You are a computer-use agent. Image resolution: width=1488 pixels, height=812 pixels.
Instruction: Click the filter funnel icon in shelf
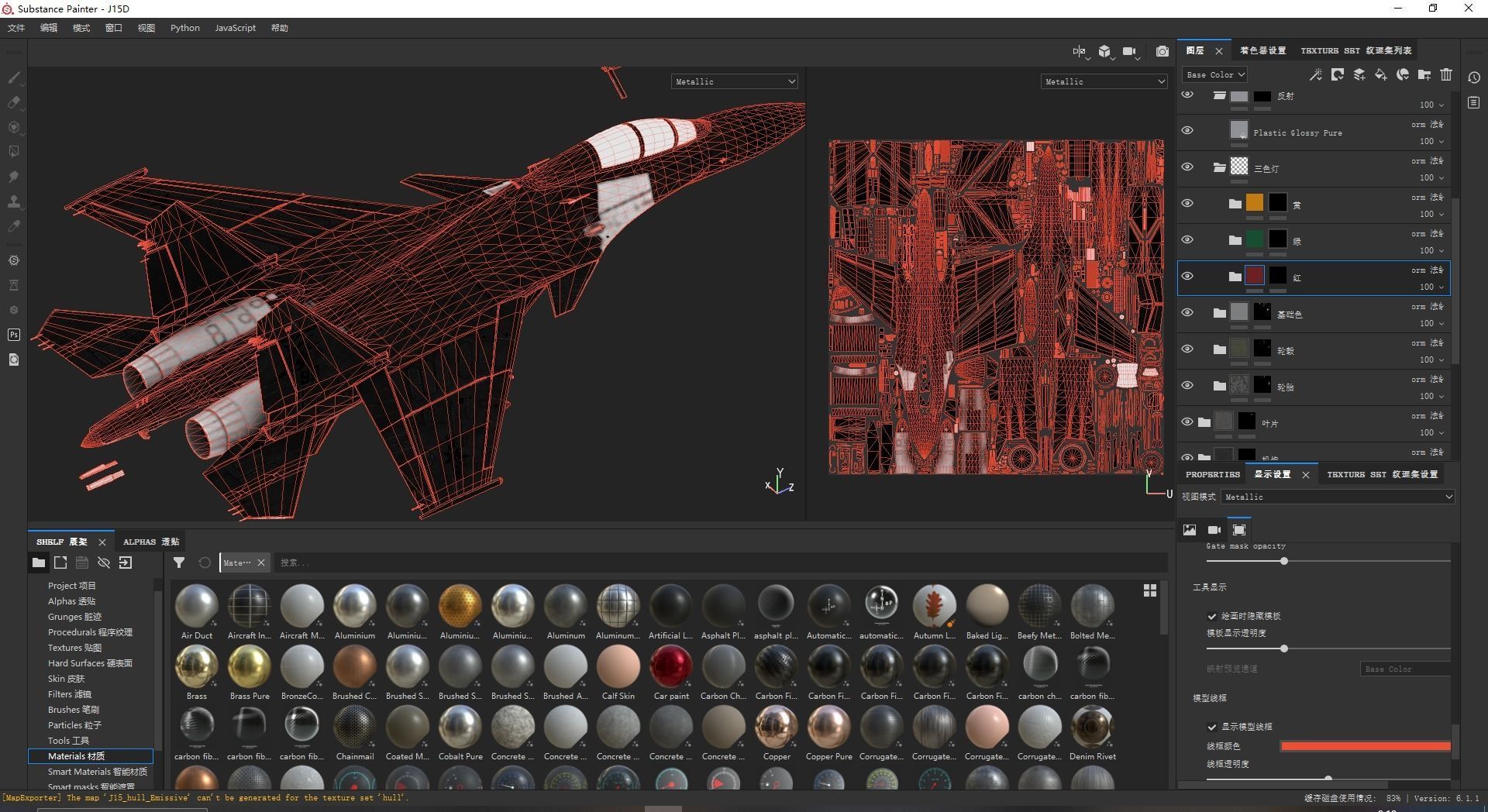click(179, 563)
